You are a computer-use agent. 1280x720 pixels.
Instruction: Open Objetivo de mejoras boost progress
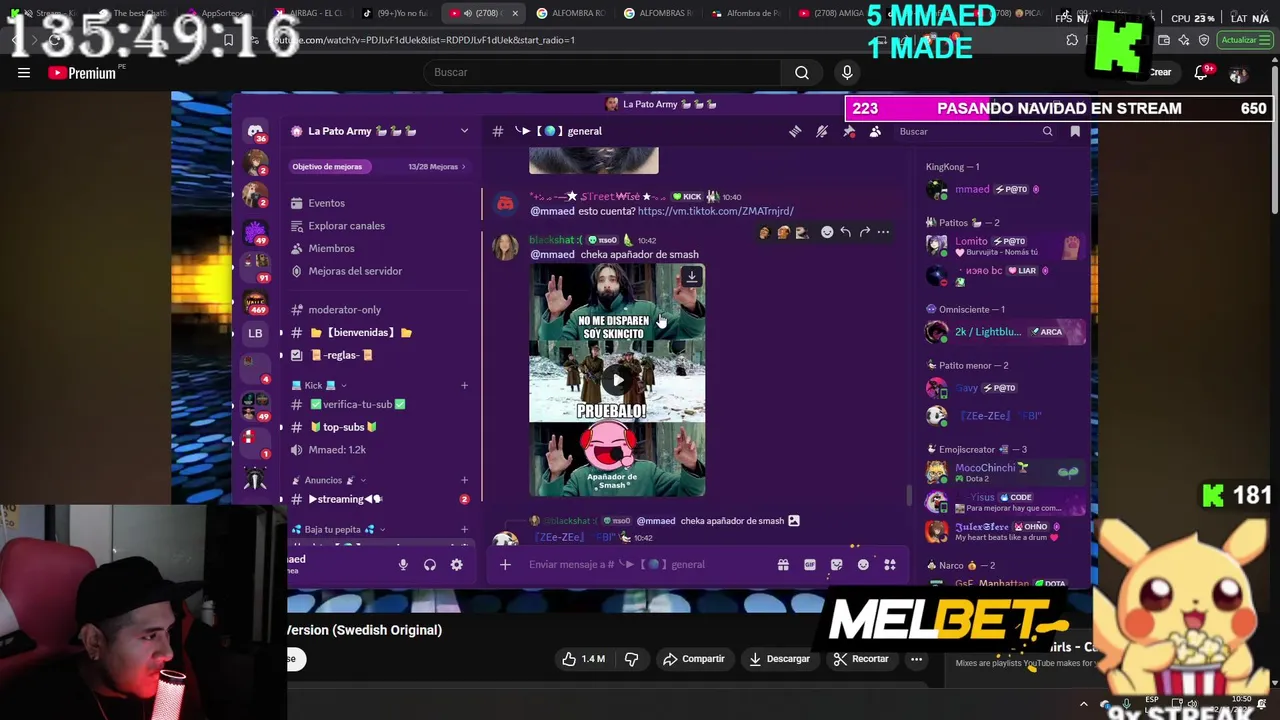tap(379, 167)
